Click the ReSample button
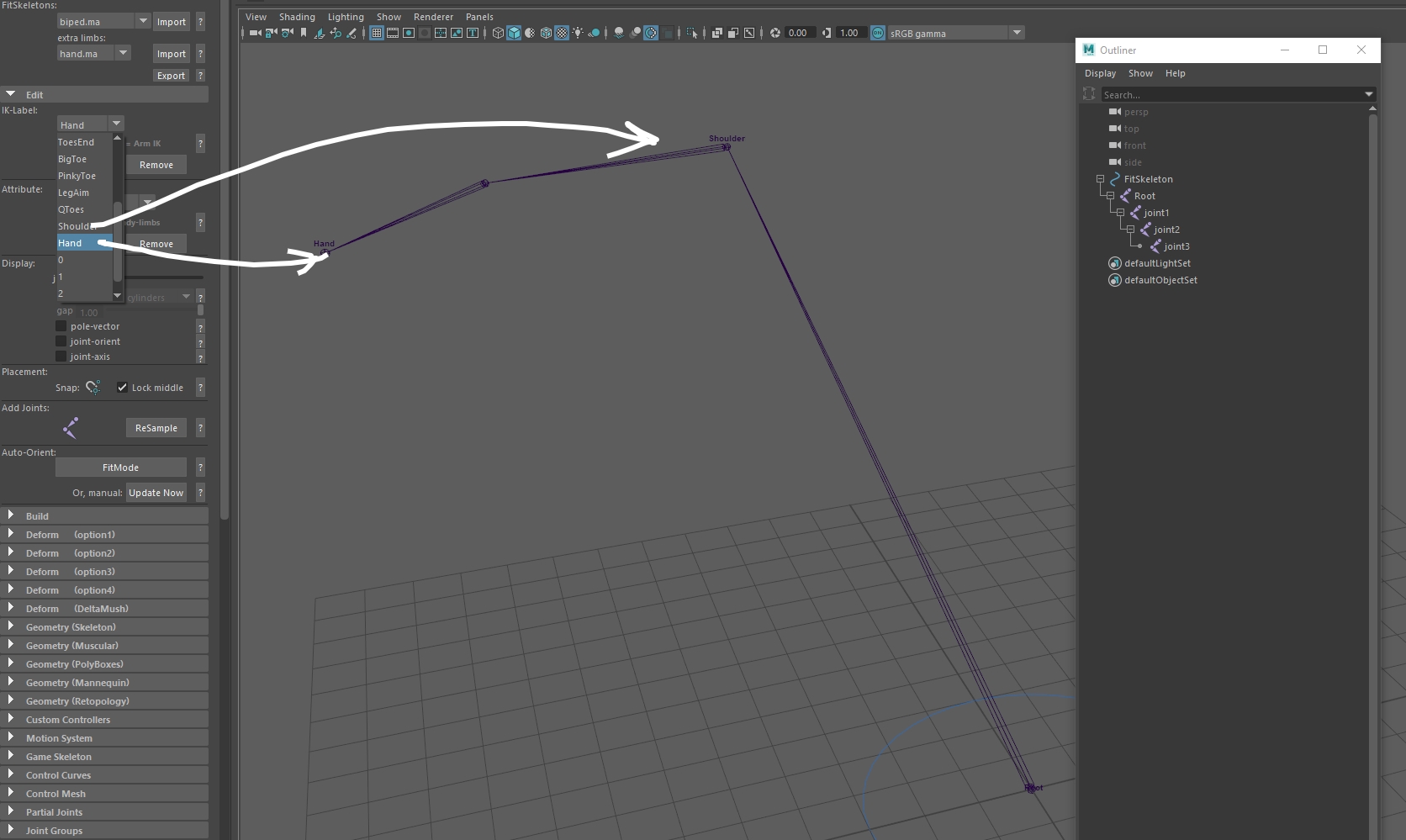The height and width of the screenshot is (840, 1406). click(x=156, y=428)
